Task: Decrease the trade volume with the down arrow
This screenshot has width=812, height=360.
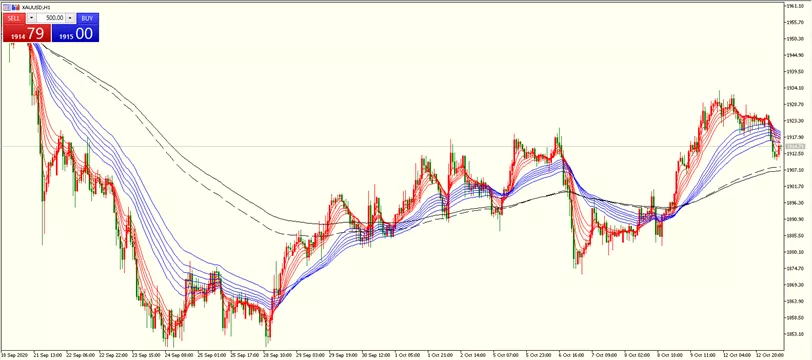Action: click(31, 18)
